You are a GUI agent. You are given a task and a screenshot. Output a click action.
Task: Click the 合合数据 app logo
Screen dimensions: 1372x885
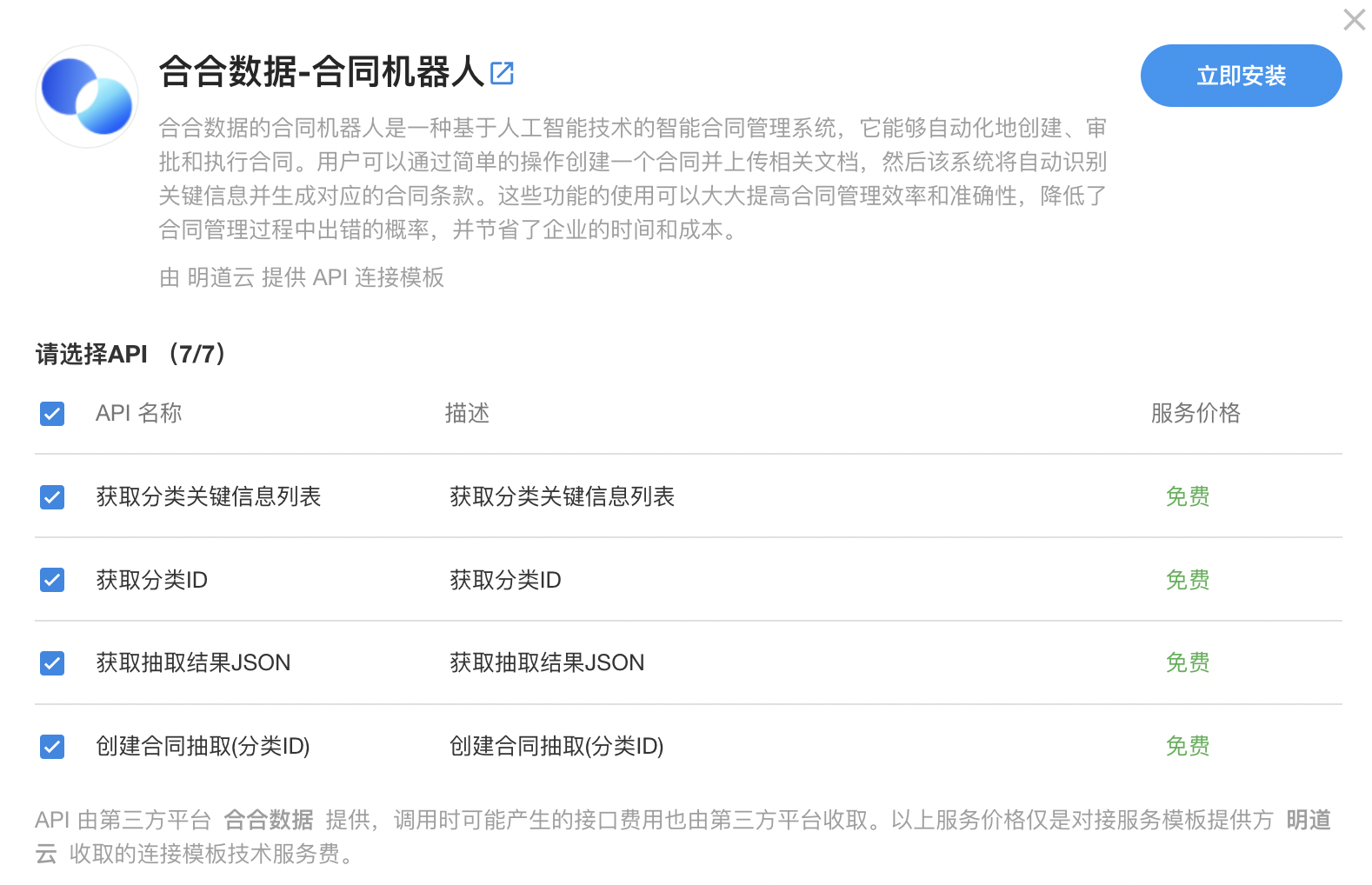[87, 96]
